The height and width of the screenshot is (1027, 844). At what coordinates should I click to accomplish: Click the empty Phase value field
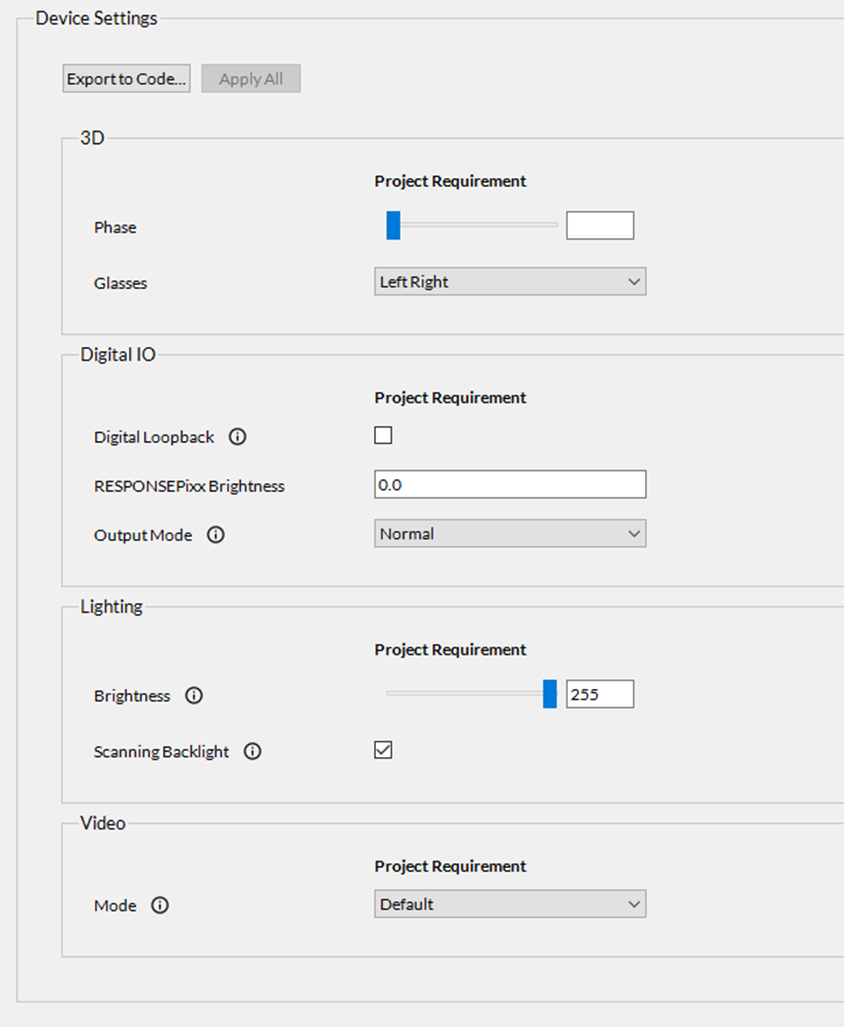[x=600, y=226]
